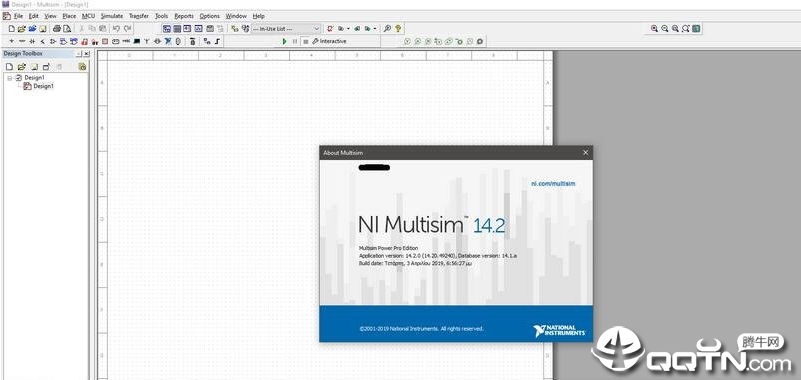Click the Interactive analysis button
This screenshot has width=801, height=380.
329,41
